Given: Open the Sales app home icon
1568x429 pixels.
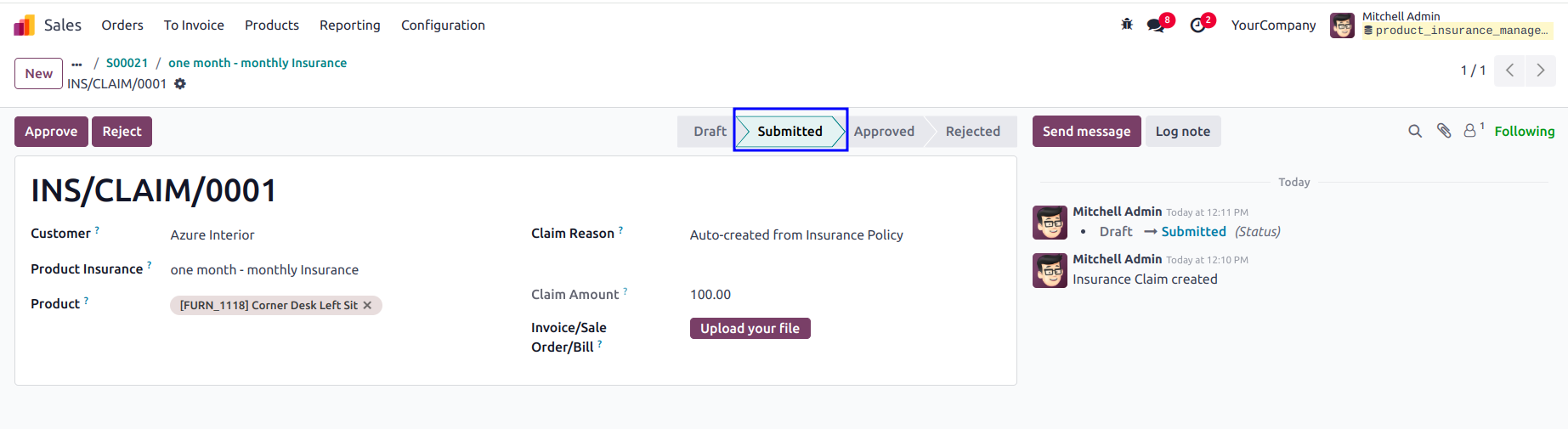Looking at the screenshot, I should point(25,25).
